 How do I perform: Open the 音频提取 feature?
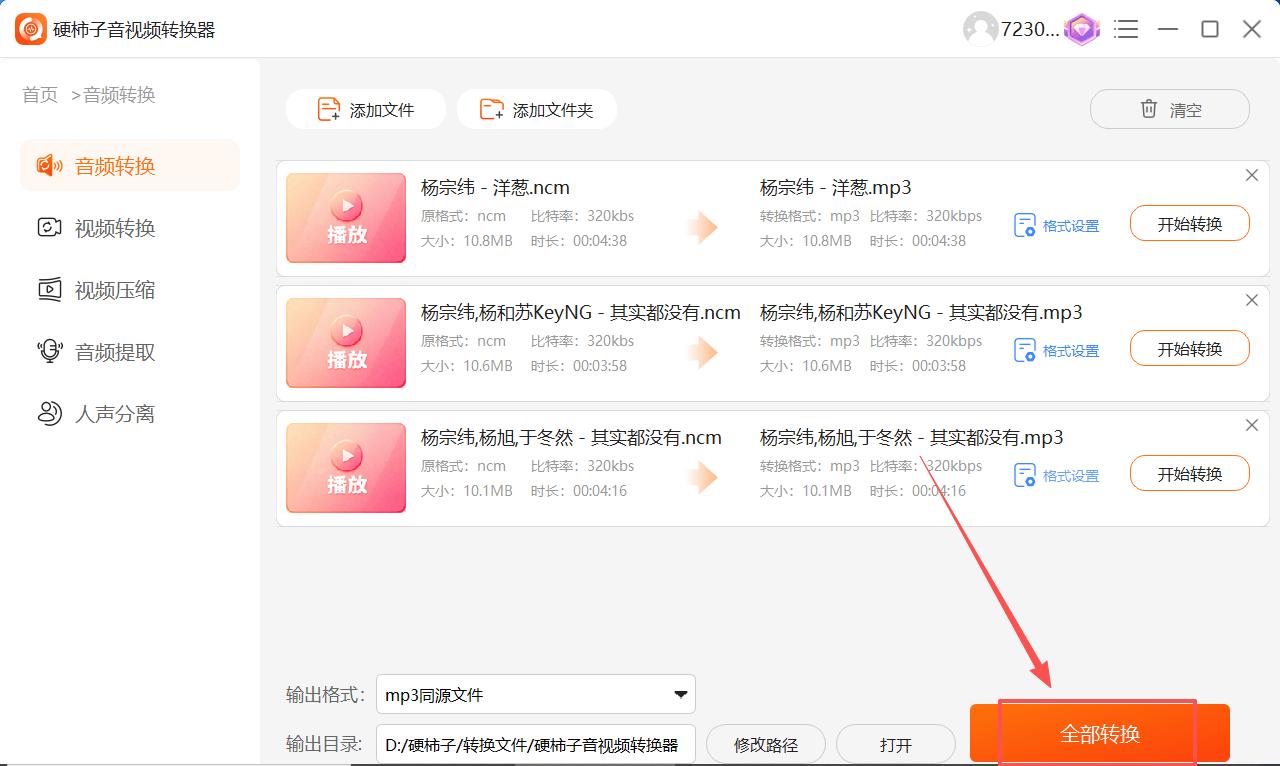pyautogui.click(x=100, y=352)
